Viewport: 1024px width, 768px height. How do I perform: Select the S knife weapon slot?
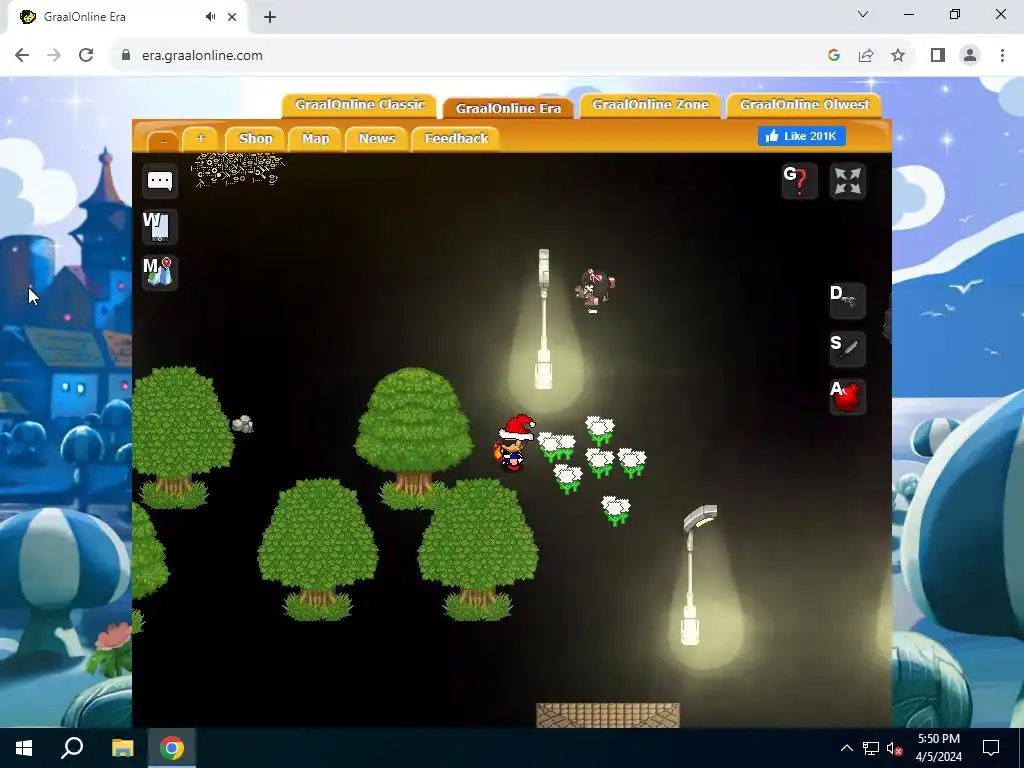tap(848, 349)
